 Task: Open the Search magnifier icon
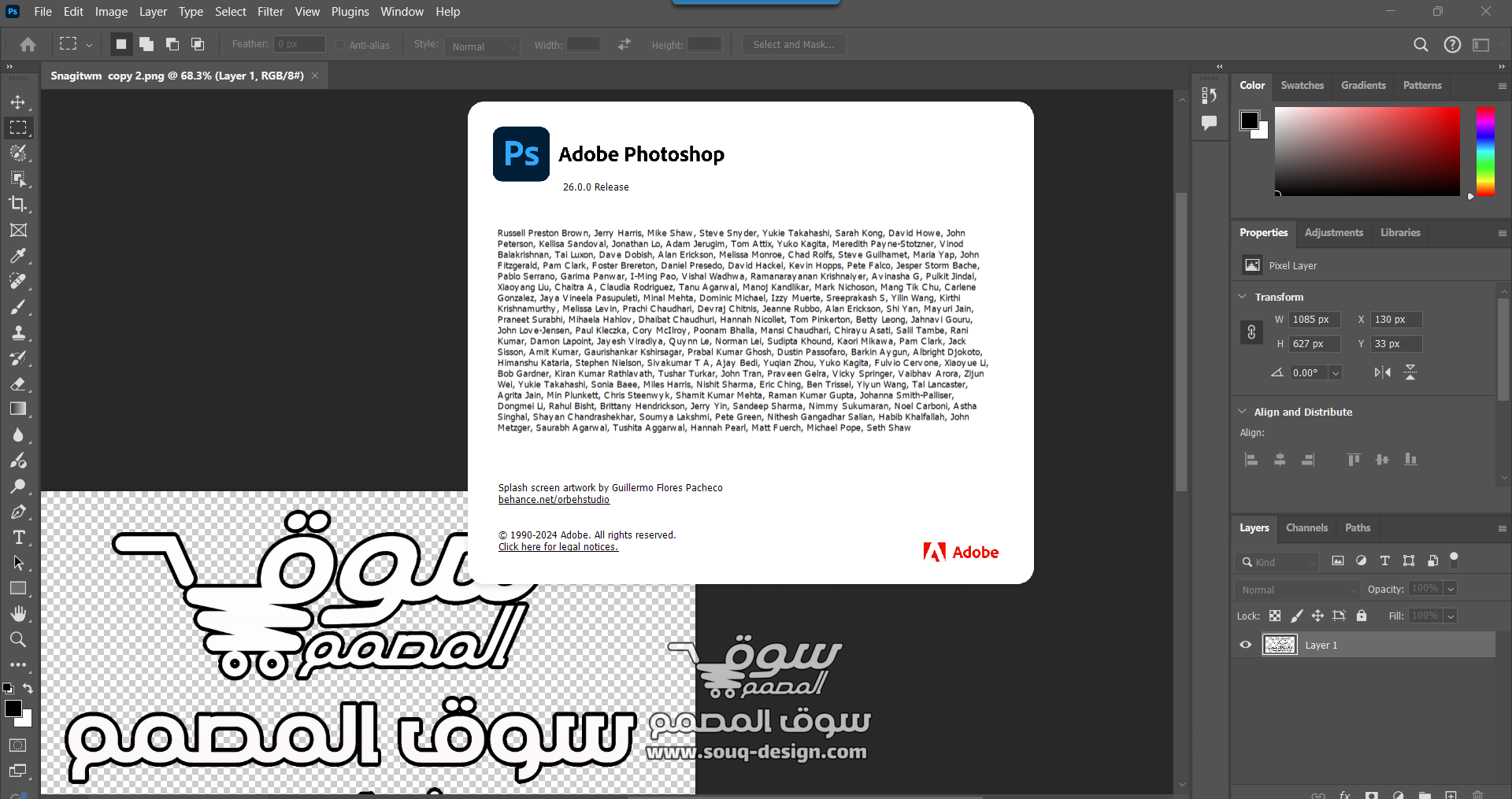click(x=1421, y=45)
